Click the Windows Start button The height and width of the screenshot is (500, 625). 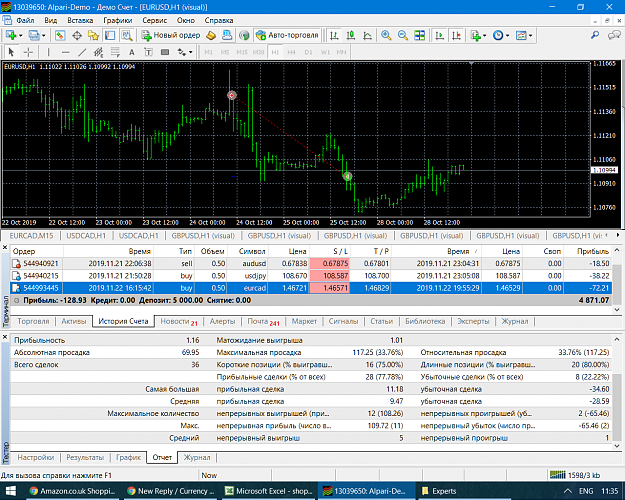coord(11,491)
